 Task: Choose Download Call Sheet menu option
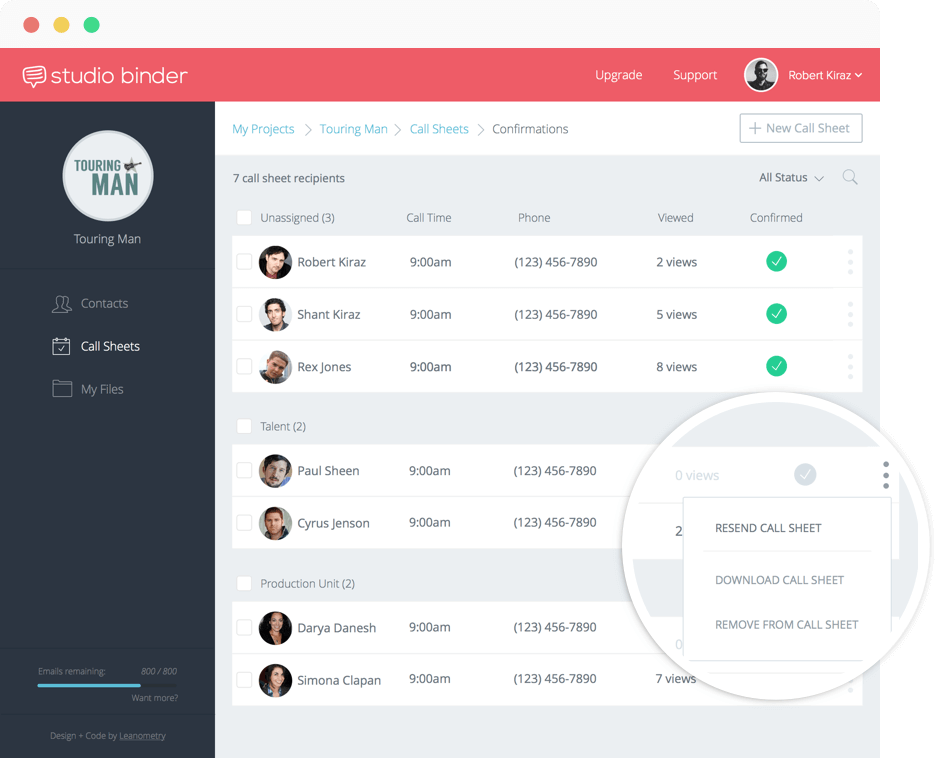(779, 580)
